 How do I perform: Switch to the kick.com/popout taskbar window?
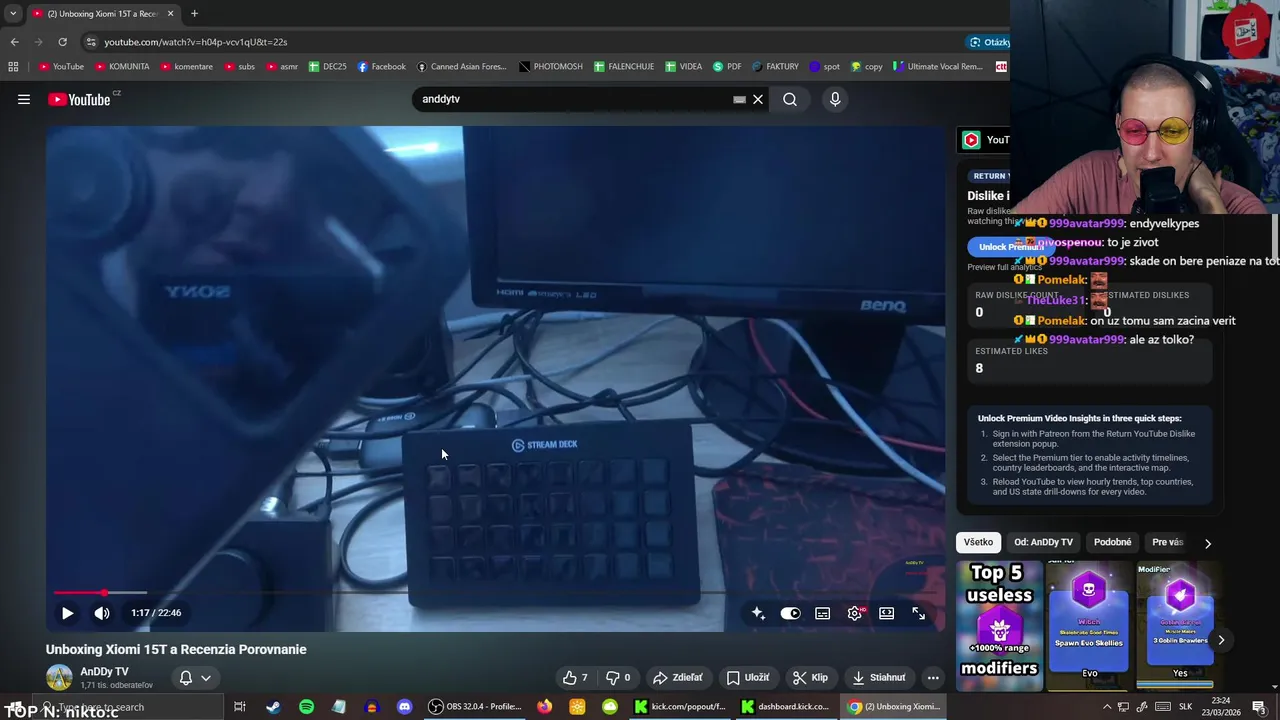coord(680,707)
